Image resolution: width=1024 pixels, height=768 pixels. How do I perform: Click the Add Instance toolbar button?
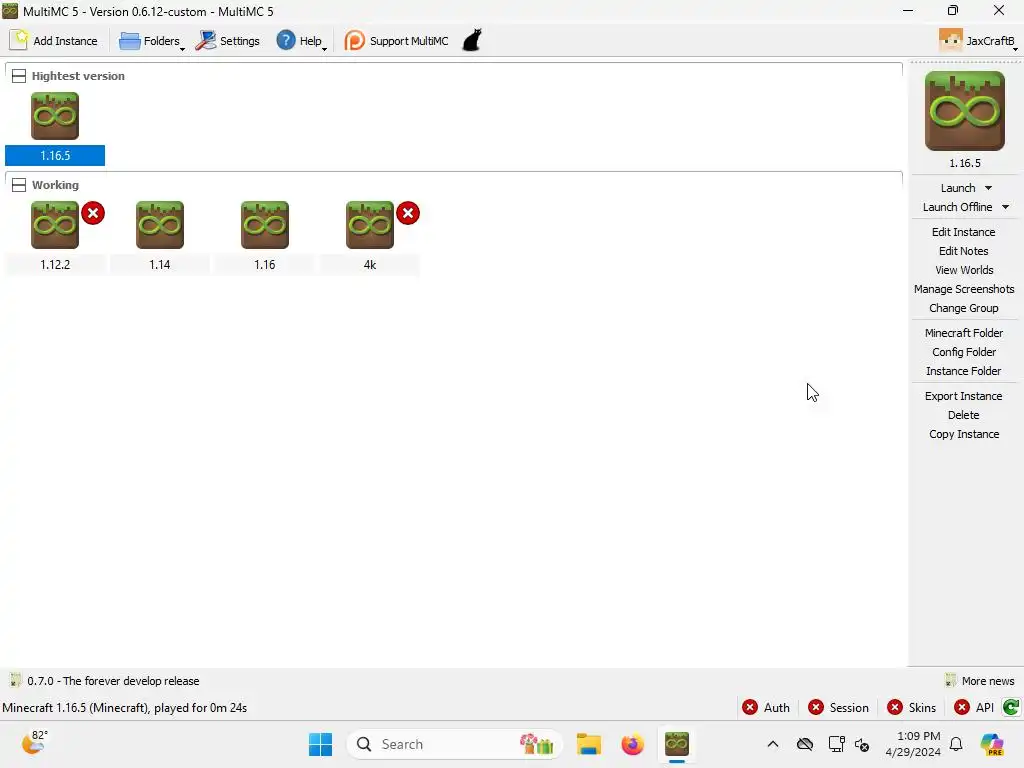pos(54,40)
